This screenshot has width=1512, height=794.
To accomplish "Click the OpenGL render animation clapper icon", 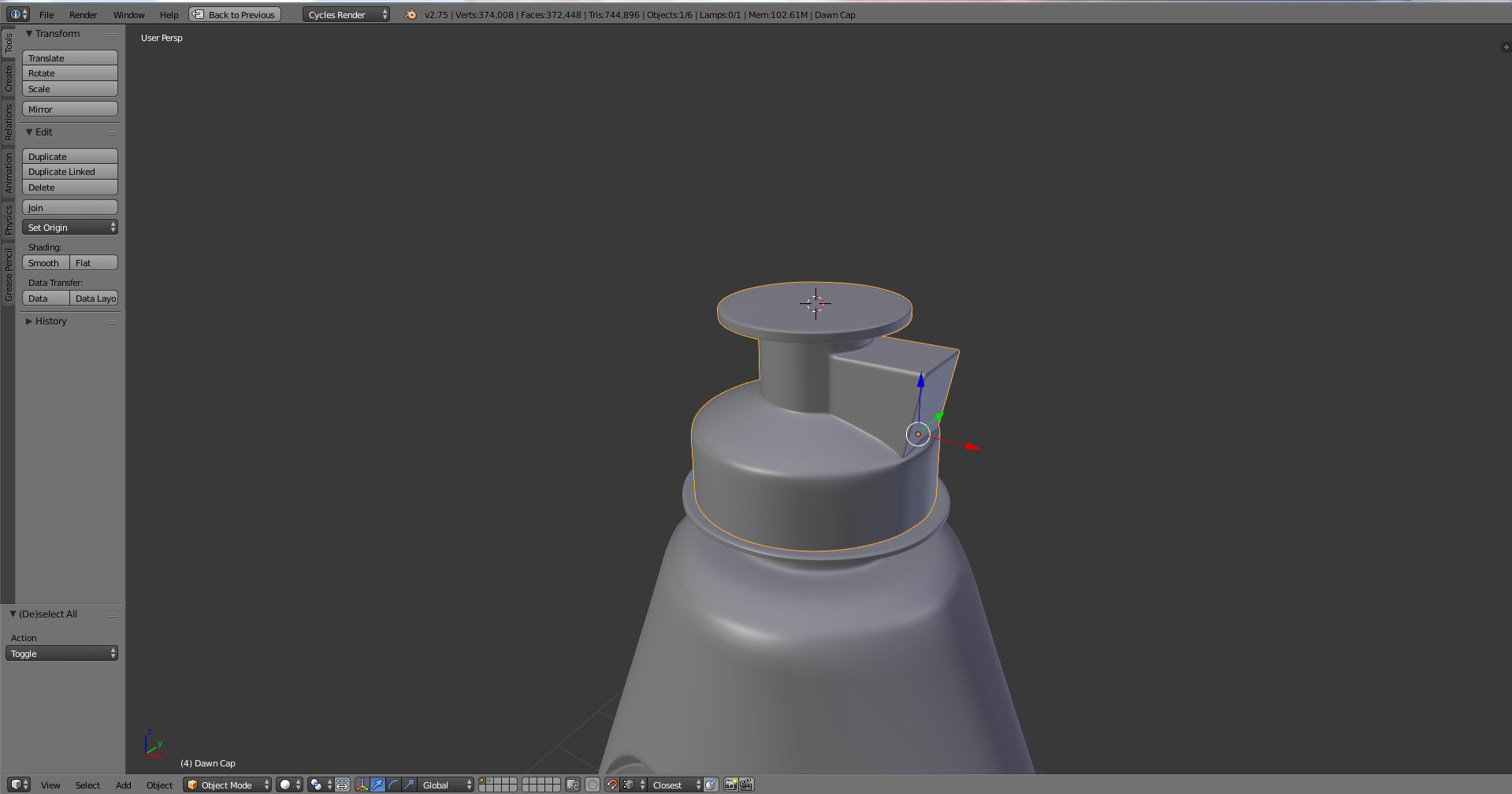I will (x=746, y=785).
